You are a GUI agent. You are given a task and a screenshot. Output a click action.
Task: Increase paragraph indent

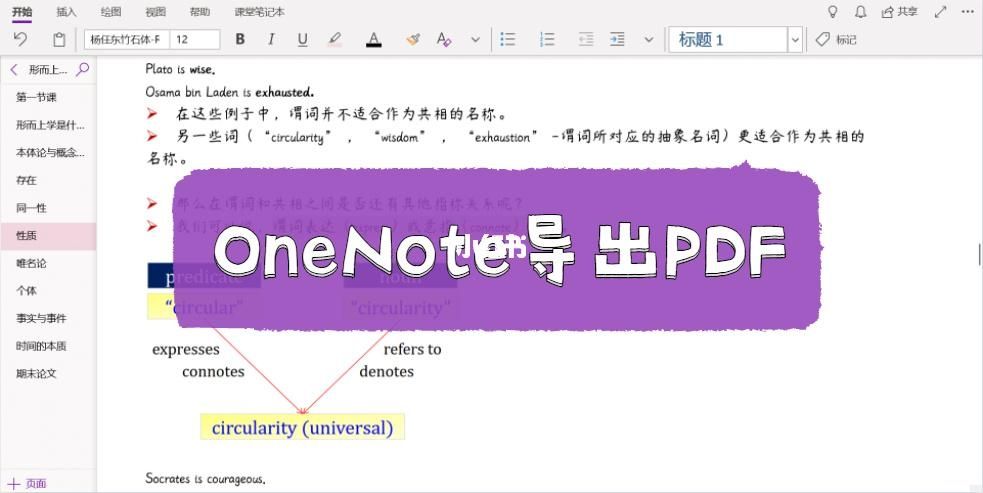618,40
